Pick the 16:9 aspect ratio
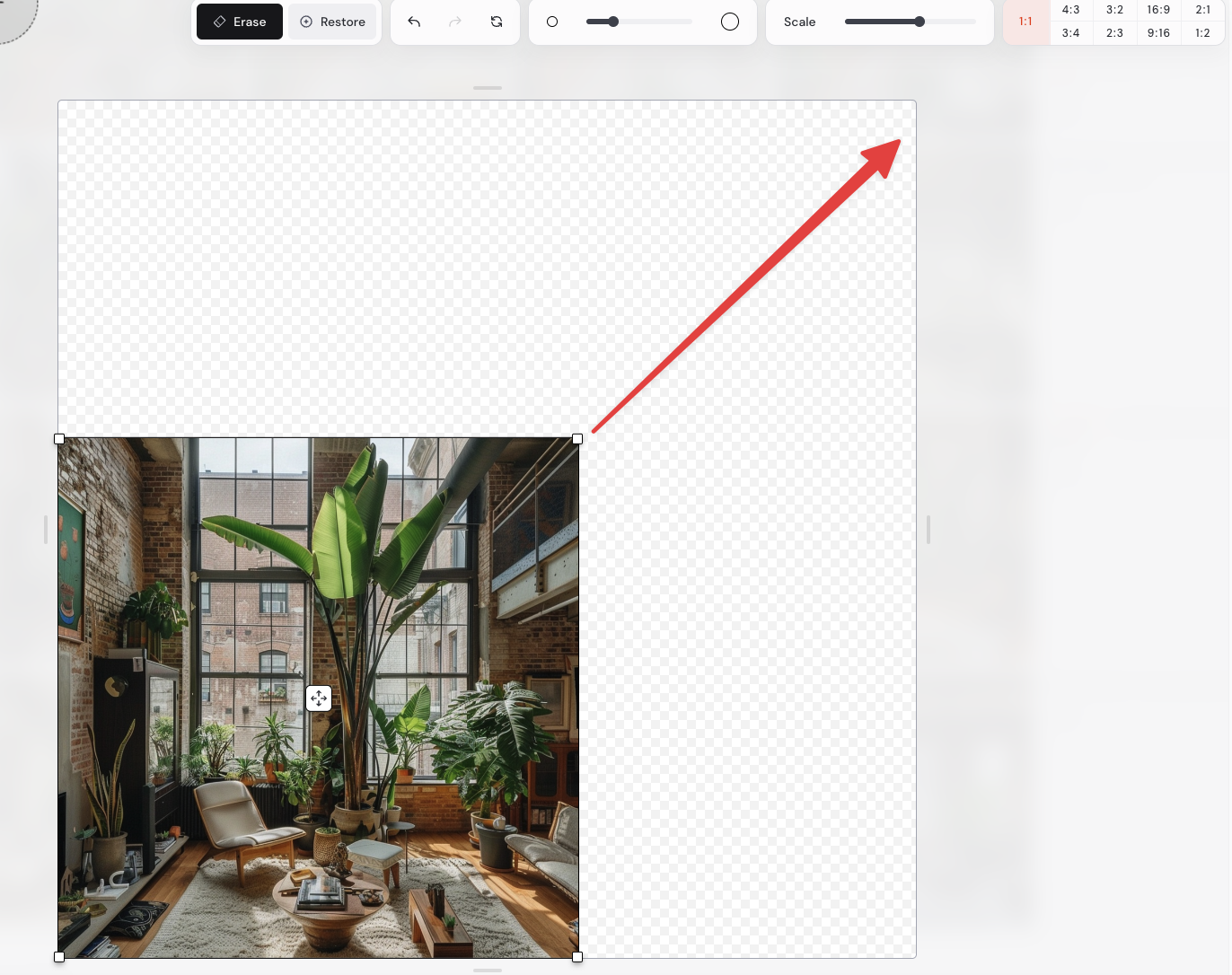1232x975 pixels. pos(1158,10)
